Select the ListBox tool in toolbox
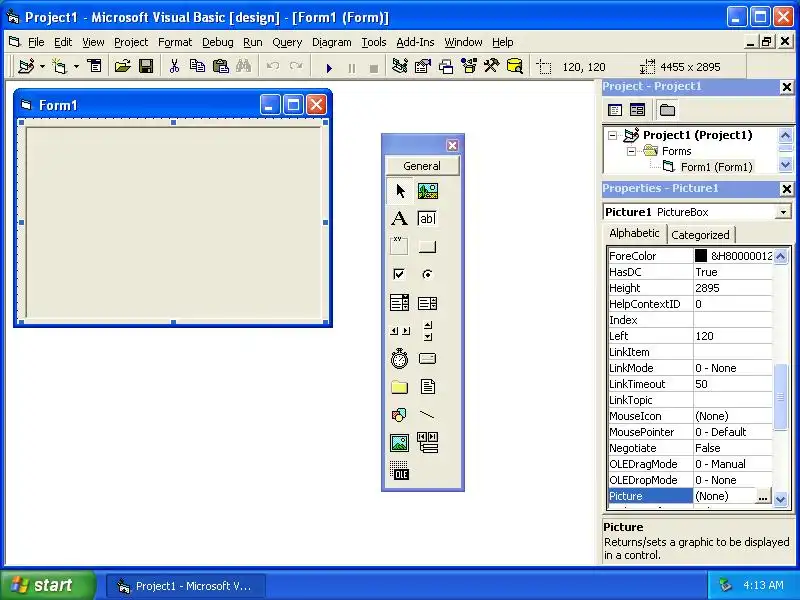Image resolution: width=800 pixels, height=600 pixels. [428, 303]
